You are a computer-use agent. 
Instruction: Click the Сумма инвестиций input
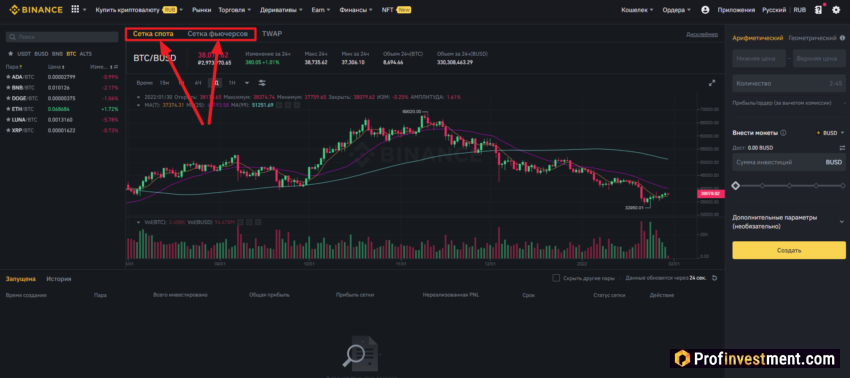[x=789, y=162]
